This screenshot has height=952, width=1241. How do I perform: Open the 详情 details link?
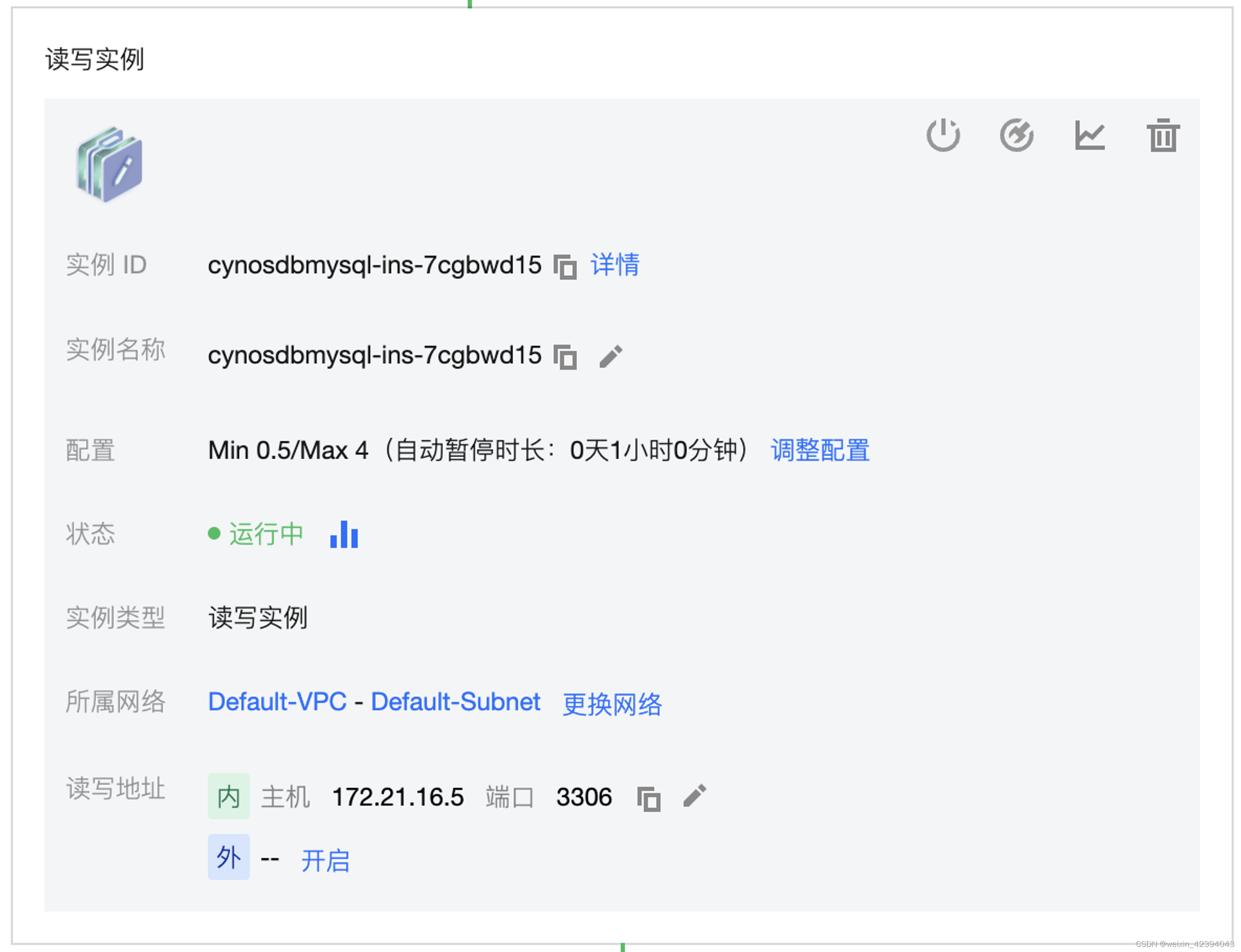pyautogui.click(x=615, y=265)
